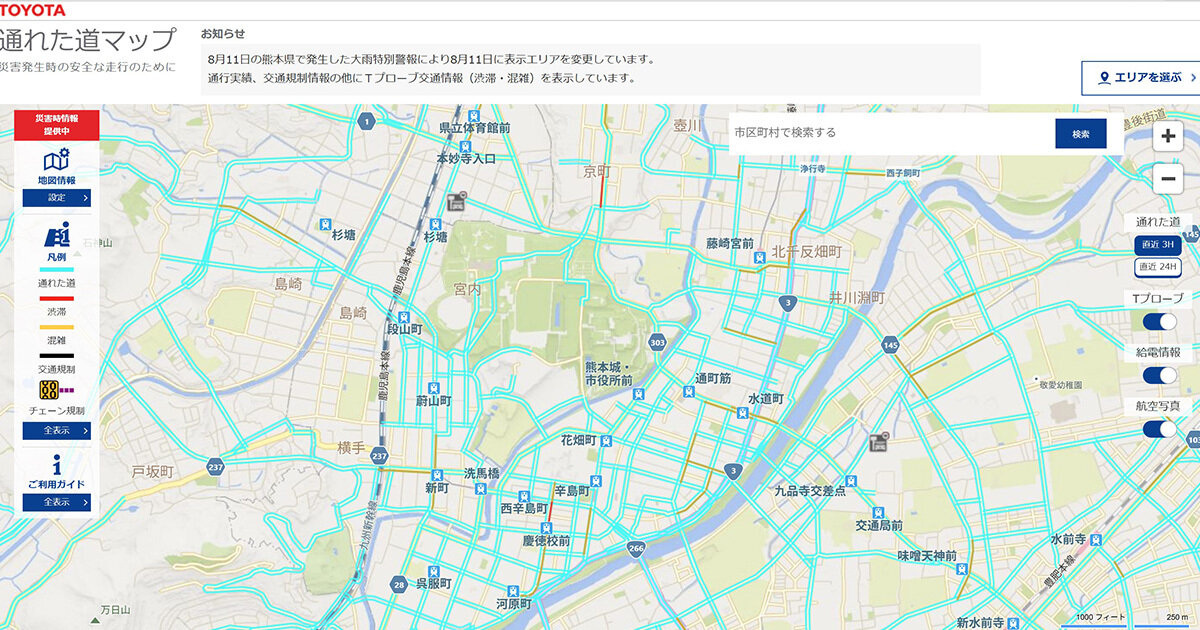This screenshot has height=630, width=1200.
Task: Click the chain restriction legend icon
Action: (x=48, y=390)
